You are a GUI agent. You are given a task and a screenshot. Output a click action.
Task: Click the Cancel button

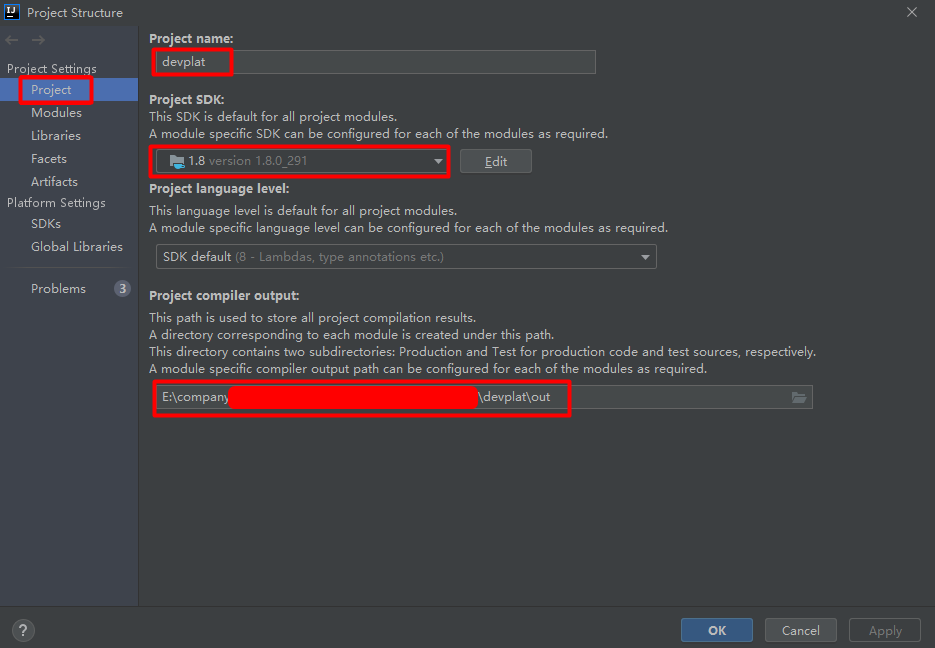point(800,631)
